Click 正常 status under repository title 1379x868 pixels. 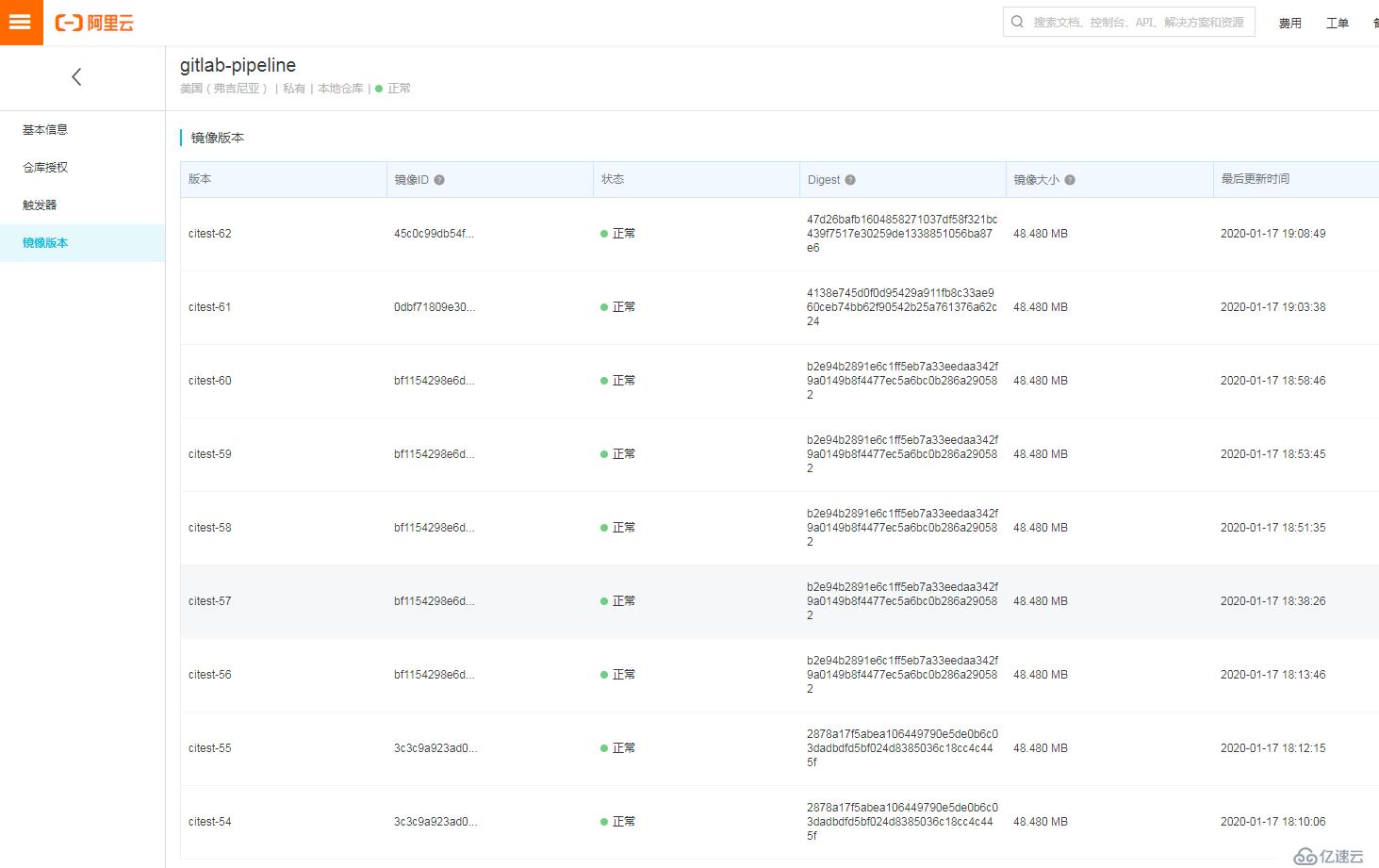tap(393, 89)
